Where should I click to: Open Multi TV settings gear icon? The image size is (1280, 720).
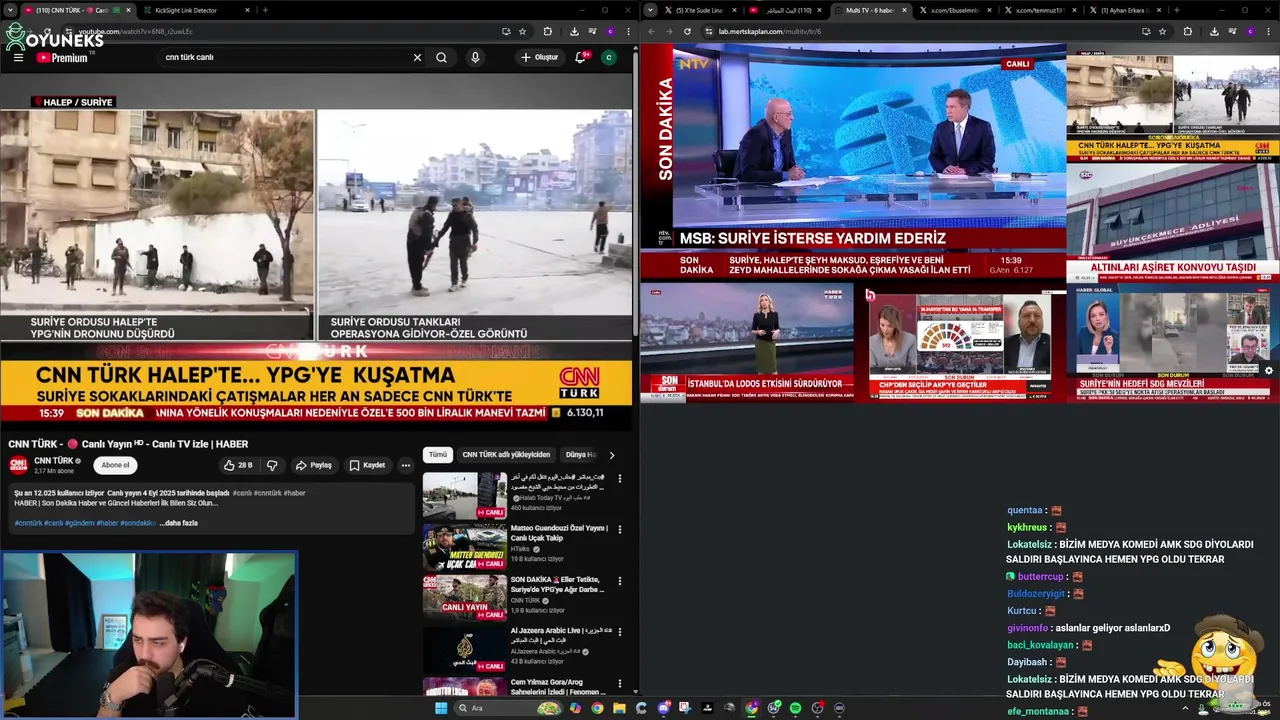pos(1269,370)
